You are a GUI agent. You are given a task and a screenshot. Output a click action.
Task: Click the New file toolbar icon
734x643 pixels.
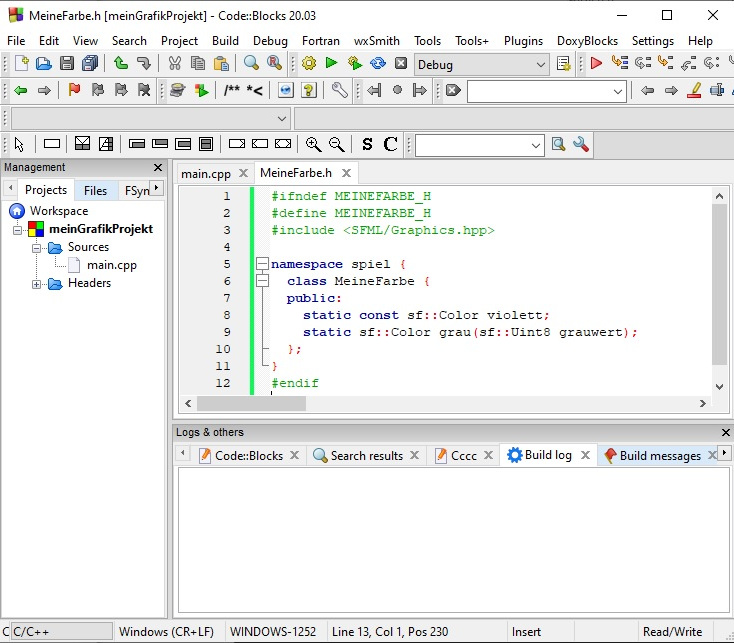(21, 64)
